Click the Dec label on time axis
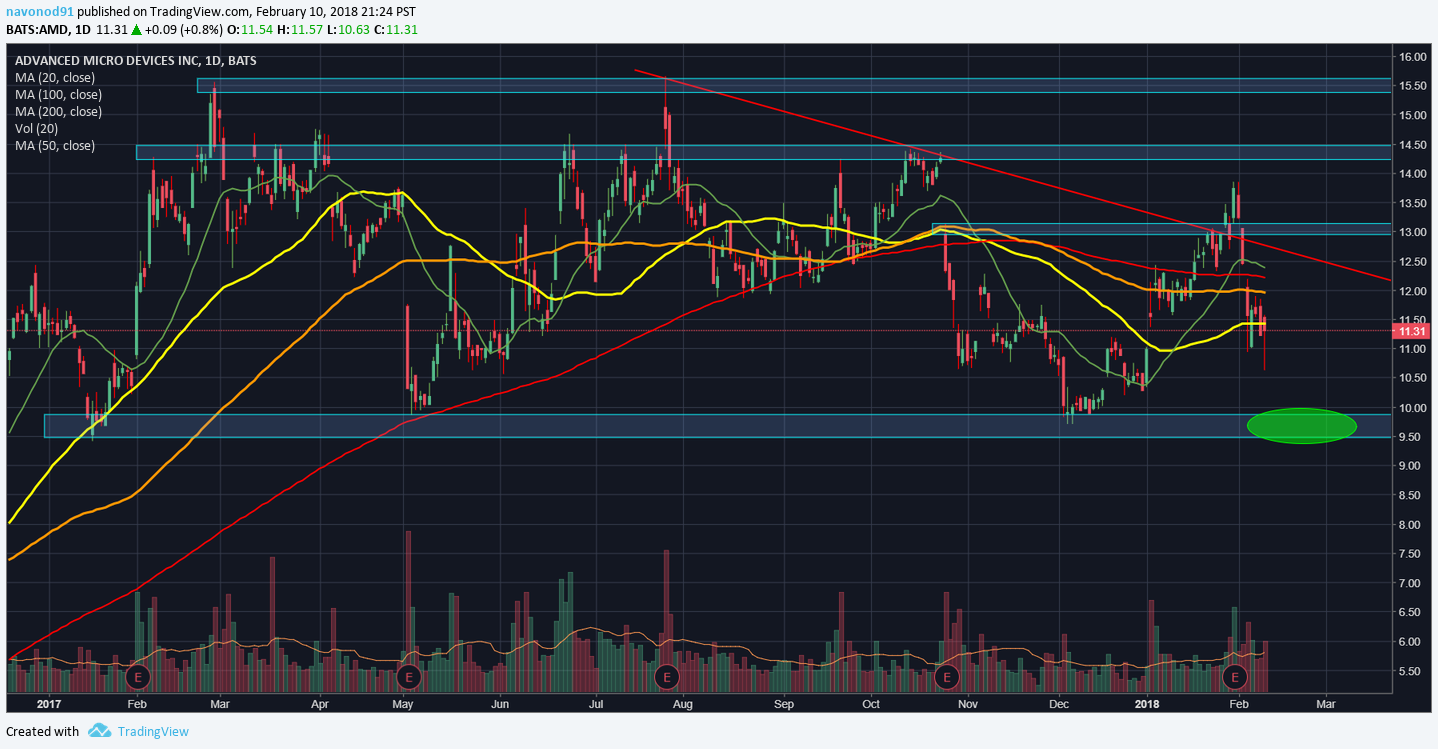Image resolution: width=1438 pixels, height=749 pixels. pyautogui.click(x=1059, y=704)
